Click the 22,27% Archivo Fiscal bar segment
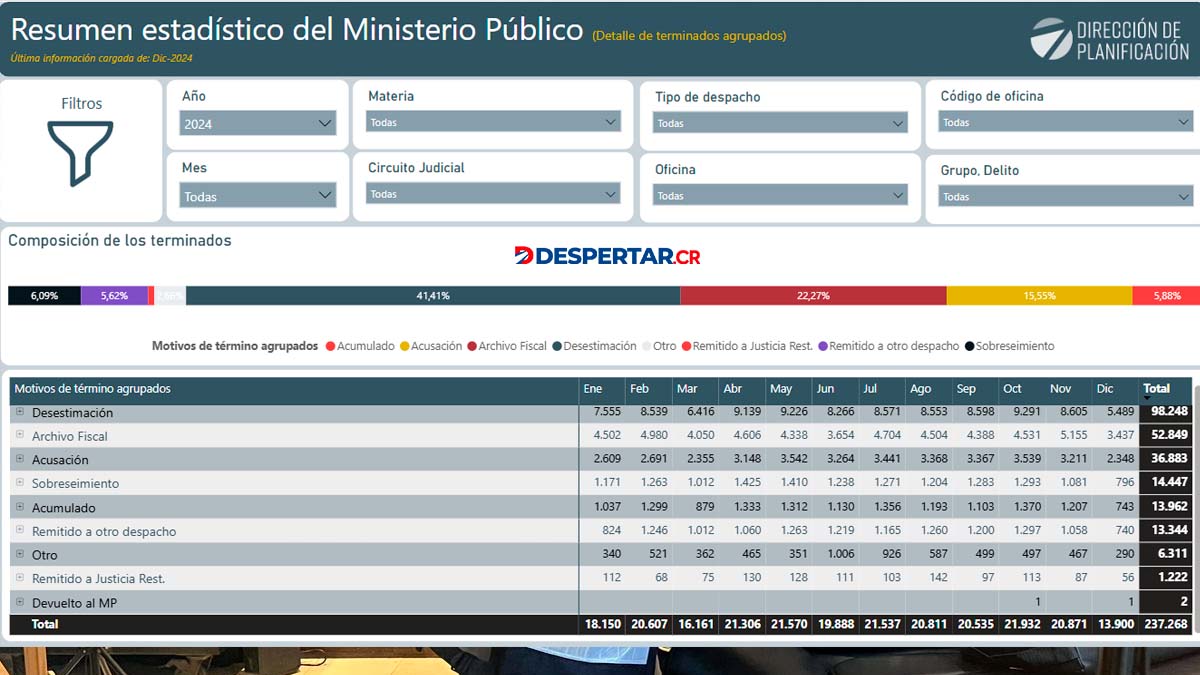Image resolution: width=1200 pixels, height=675 pixels. coord(813,296)
